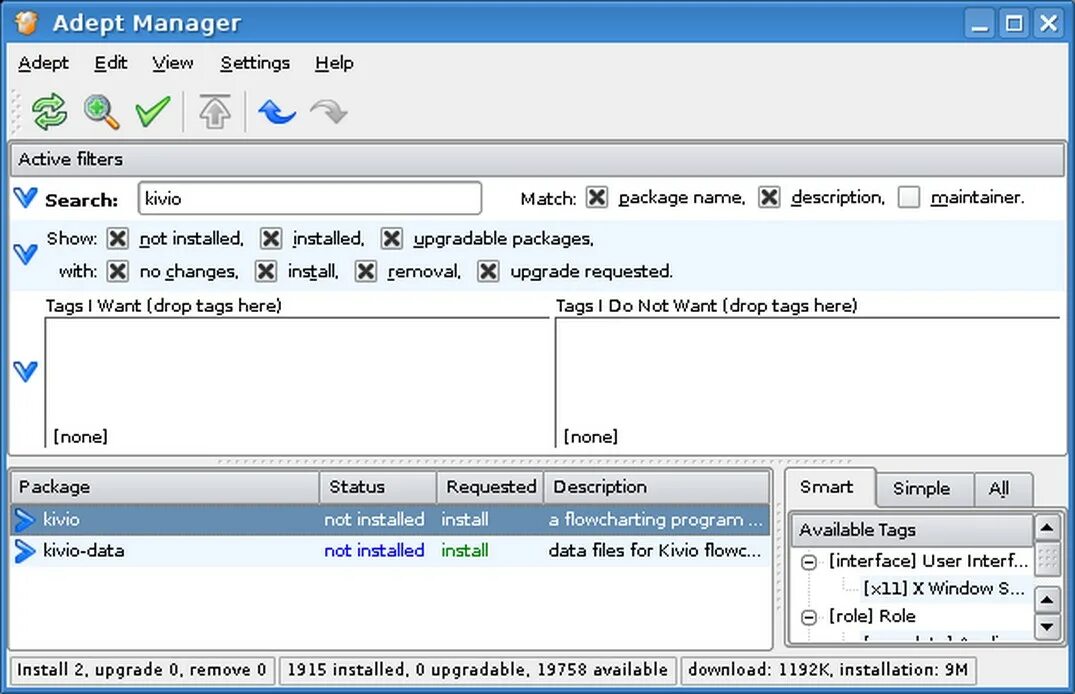Click 'Install 2, upgrade 0, remove 0' status
This screenshot has width=1075, height=694.
(142, 670)
